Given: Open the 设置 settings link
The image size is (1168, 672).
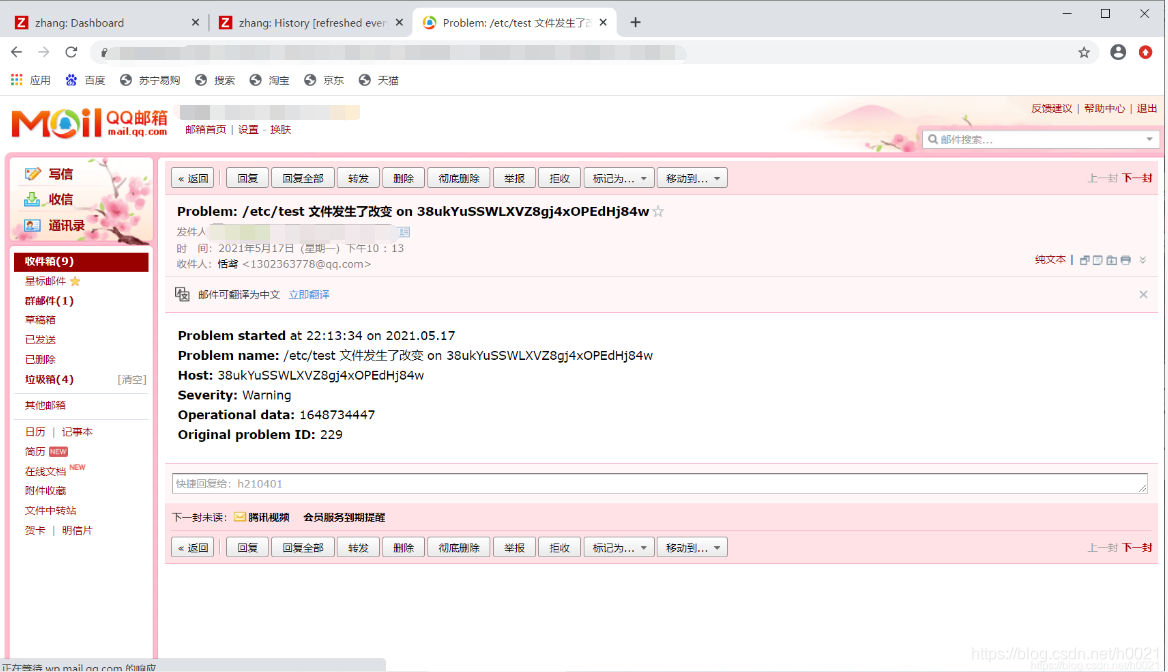Looking at the screenshot, I should (248, 130).
